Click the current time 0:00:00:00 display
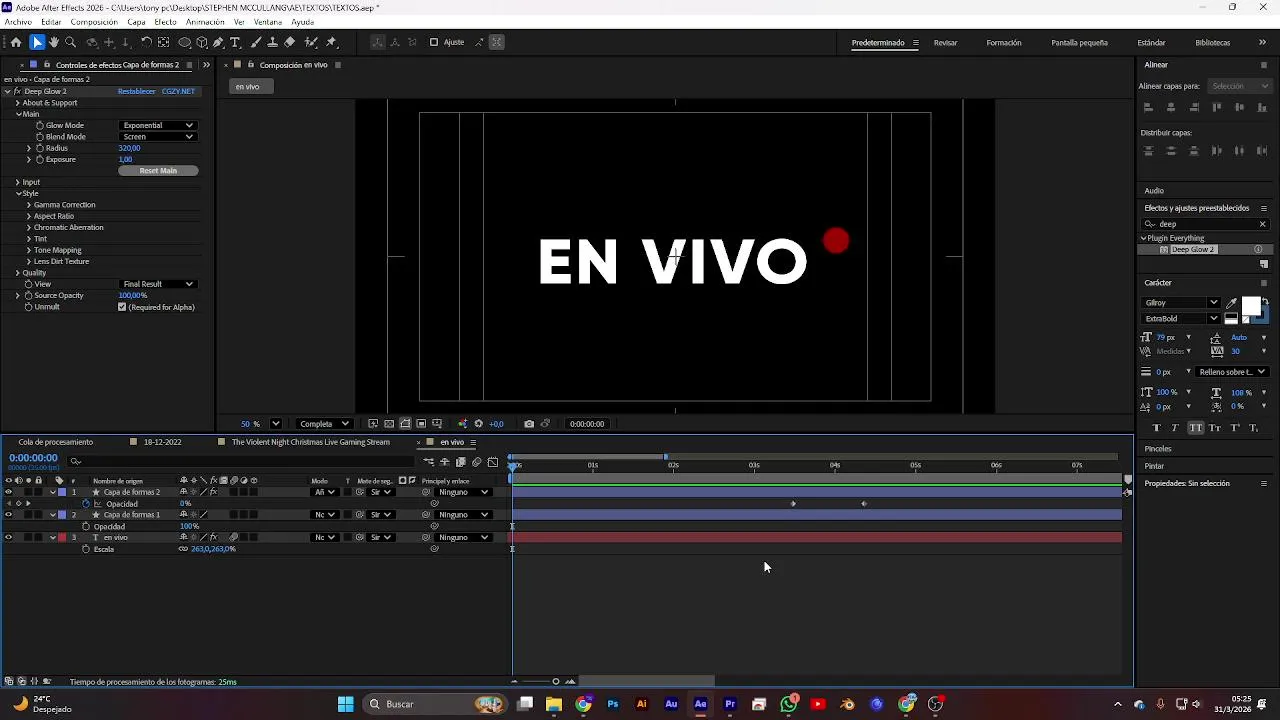 33,458
